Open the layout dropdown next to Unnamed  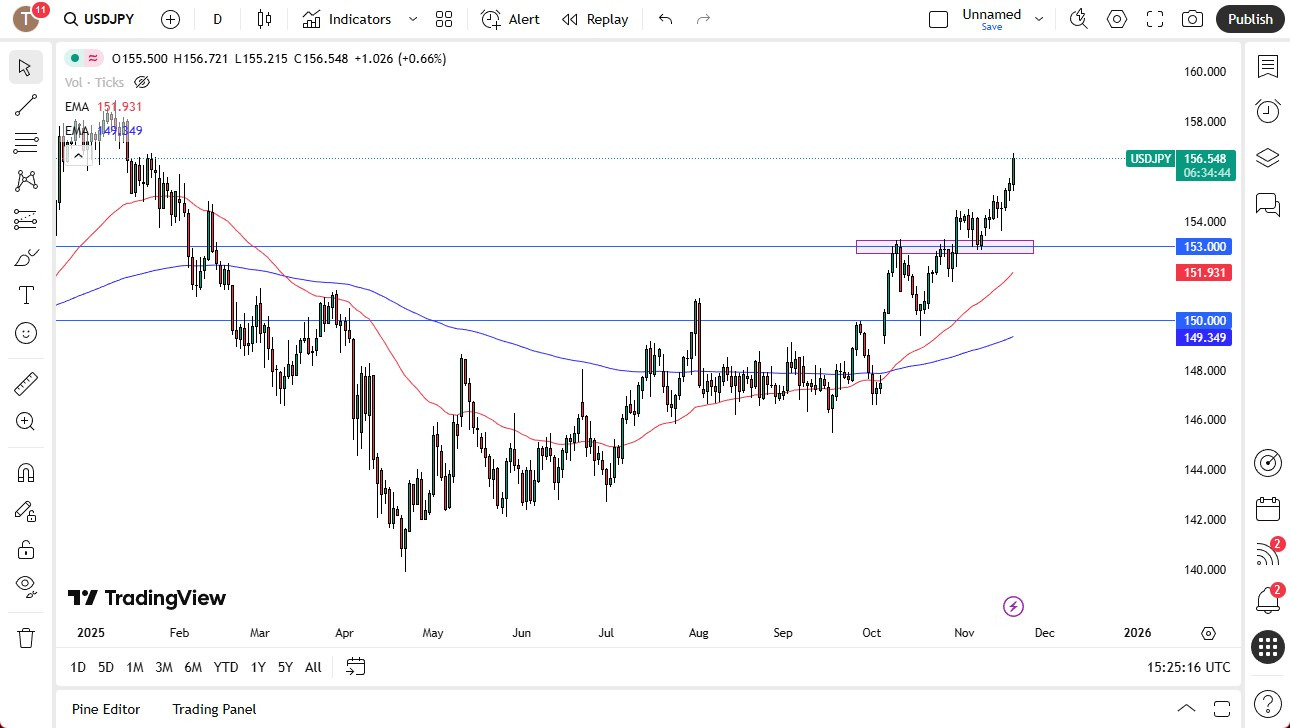[1038, 18]
